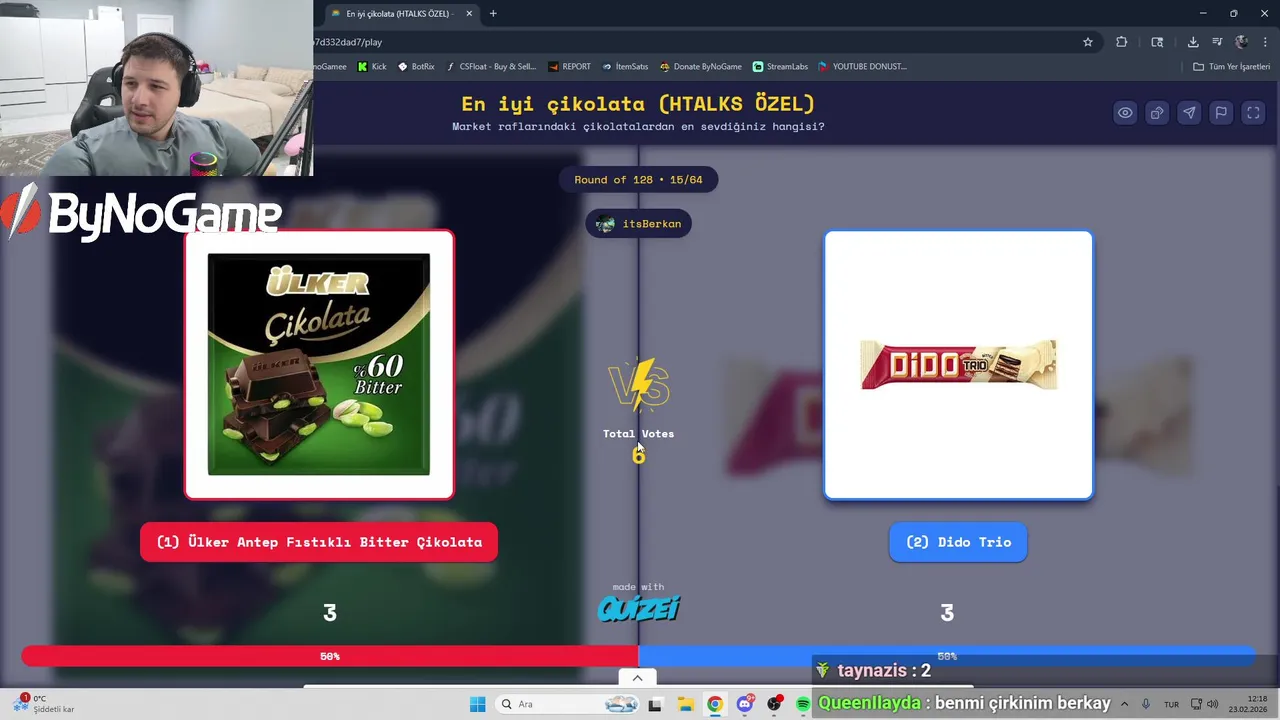Screen dimensions: 1280x720
Task: Click the dice randomize icon
Action: [1157, 113]
